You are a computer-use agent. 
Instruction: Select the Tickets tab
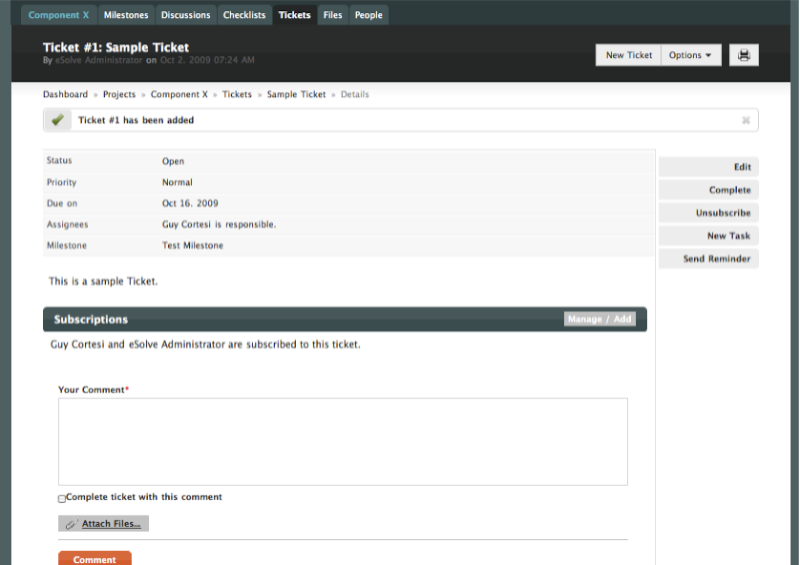[294, 15]
